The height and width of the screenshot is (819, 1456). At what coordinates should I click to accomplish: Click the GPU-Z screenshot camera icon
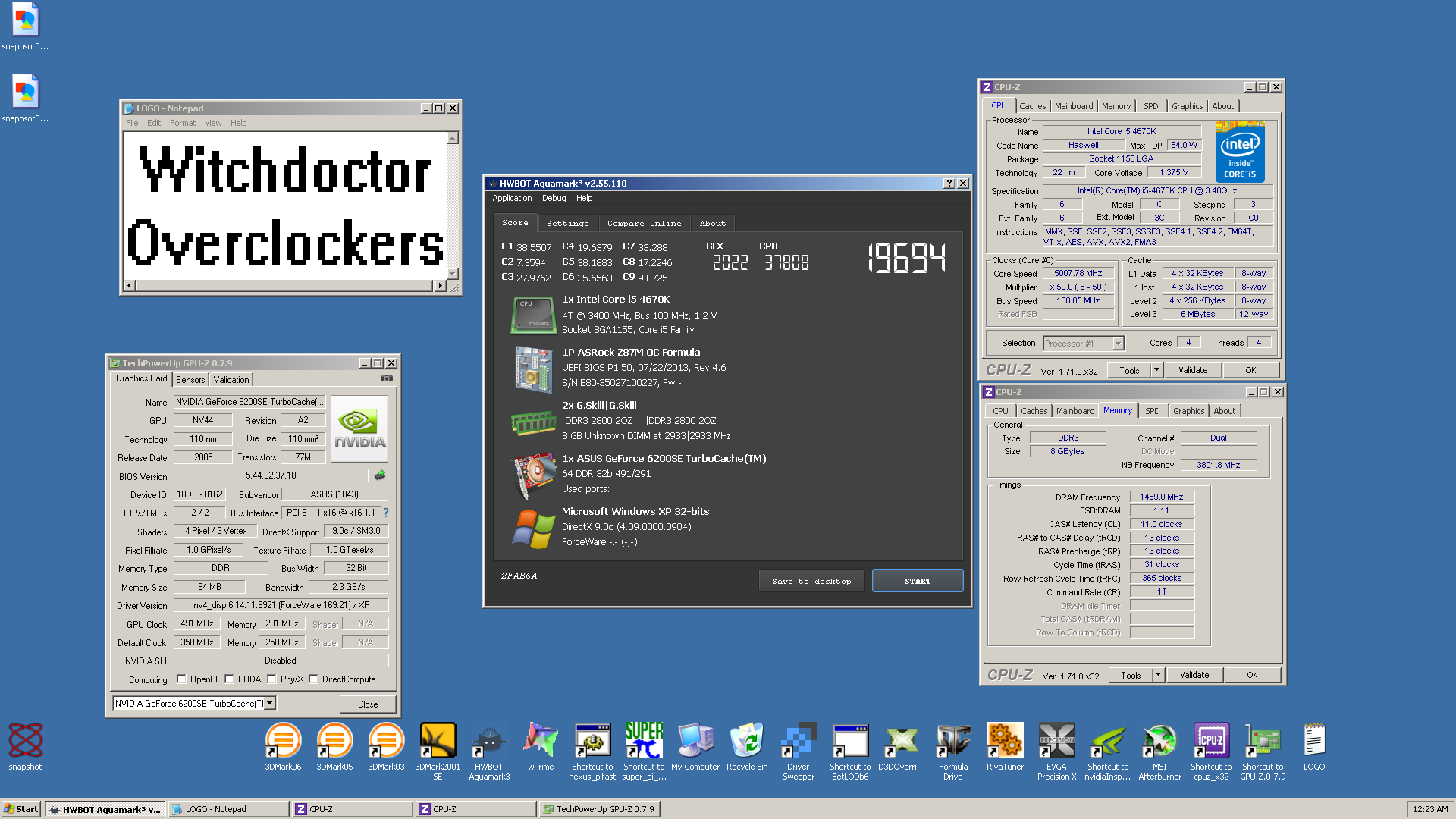point(387,378)
